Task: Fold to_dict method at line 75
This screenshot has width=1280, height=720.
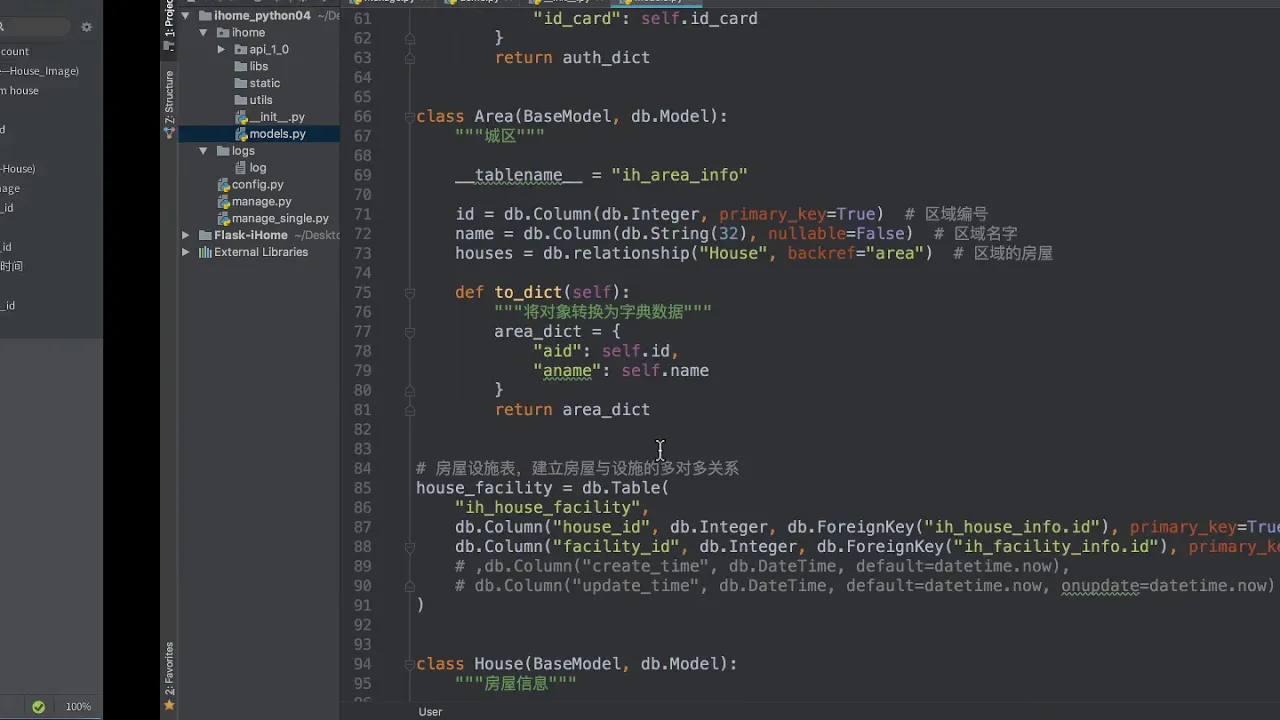Action: pos(410,293)
